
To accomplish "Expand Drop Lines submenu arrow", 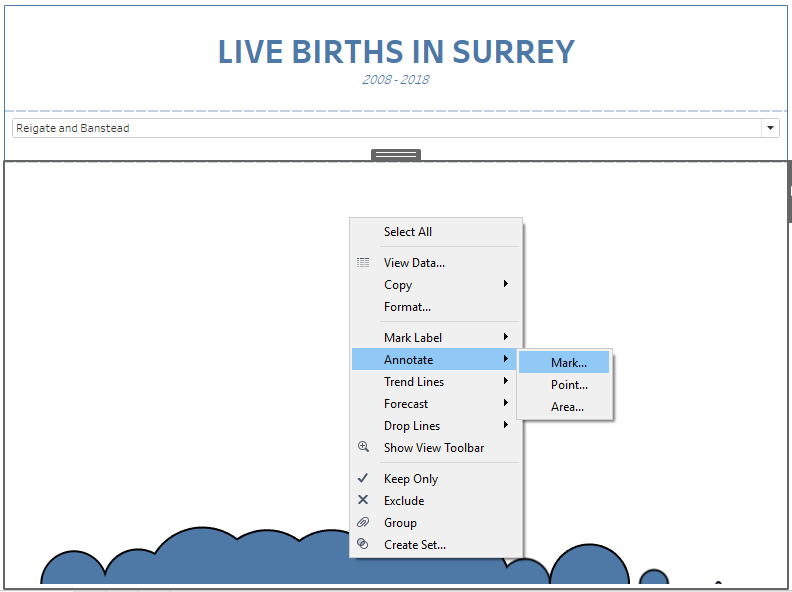I will (x=506, y=425).
